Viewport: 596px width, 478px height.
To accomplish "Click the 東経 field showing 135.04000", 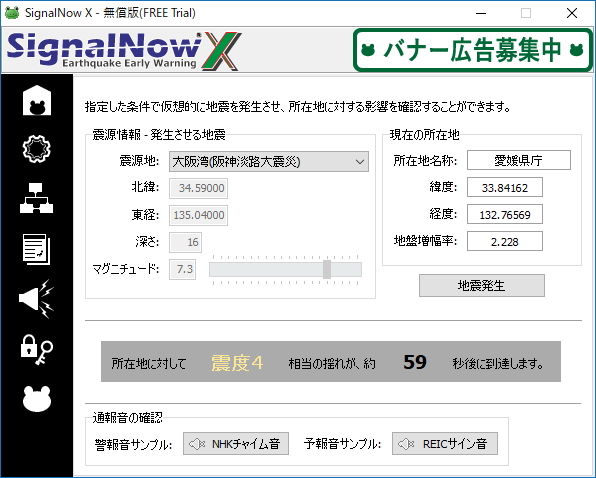I will coord(198,215).
